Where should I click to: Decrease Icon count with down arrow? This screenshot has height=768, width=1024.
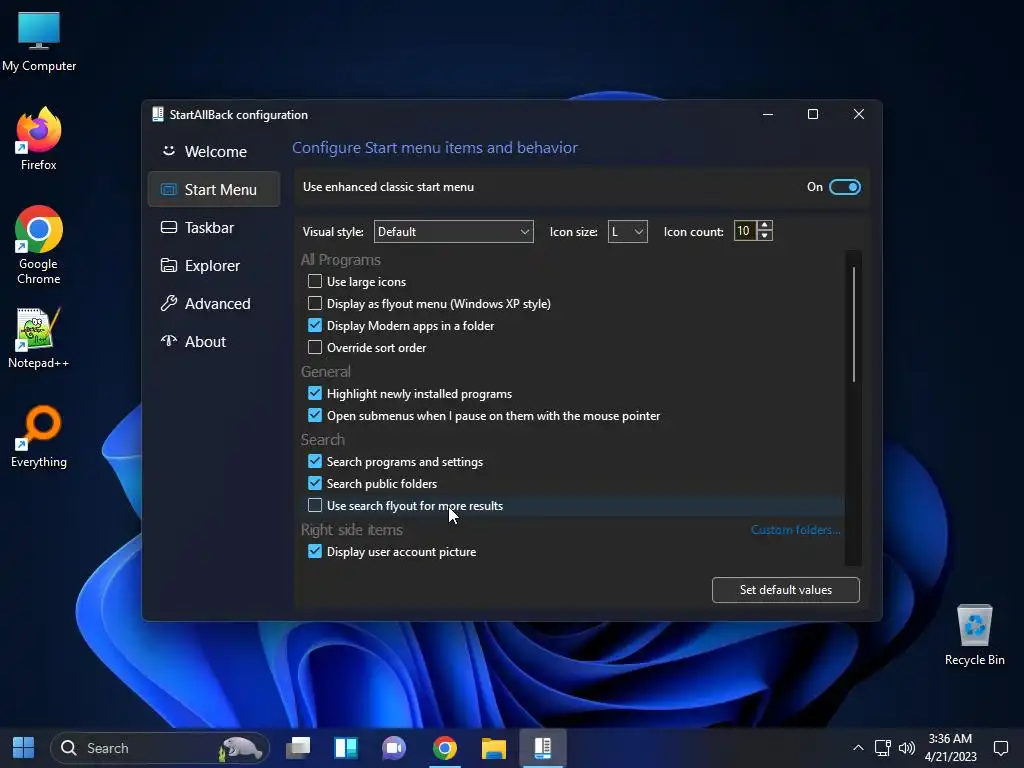point(765,236)
